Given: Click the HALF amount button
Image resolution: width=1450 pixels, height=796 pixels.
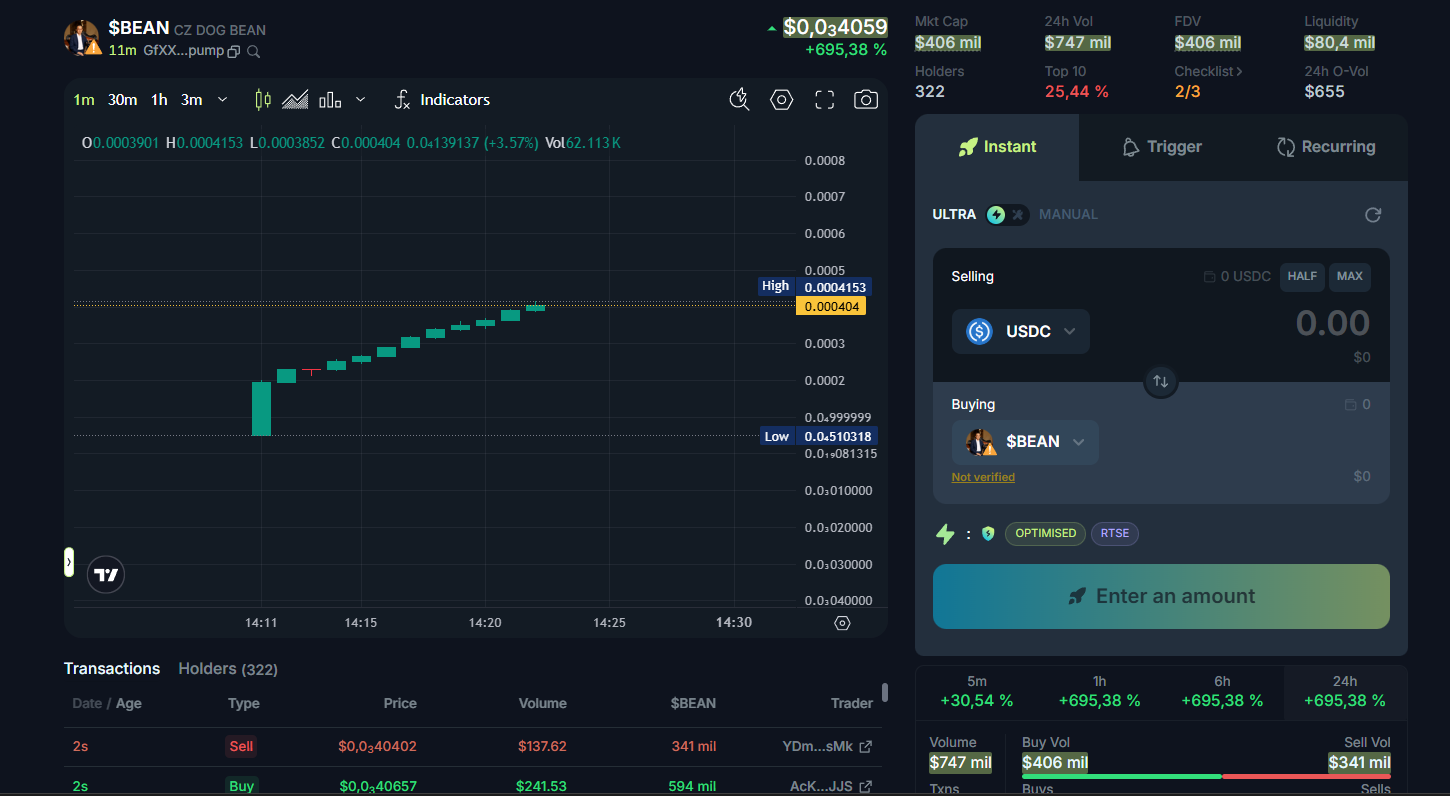Looking at the screenshot, I should [x=1302, y=277].
